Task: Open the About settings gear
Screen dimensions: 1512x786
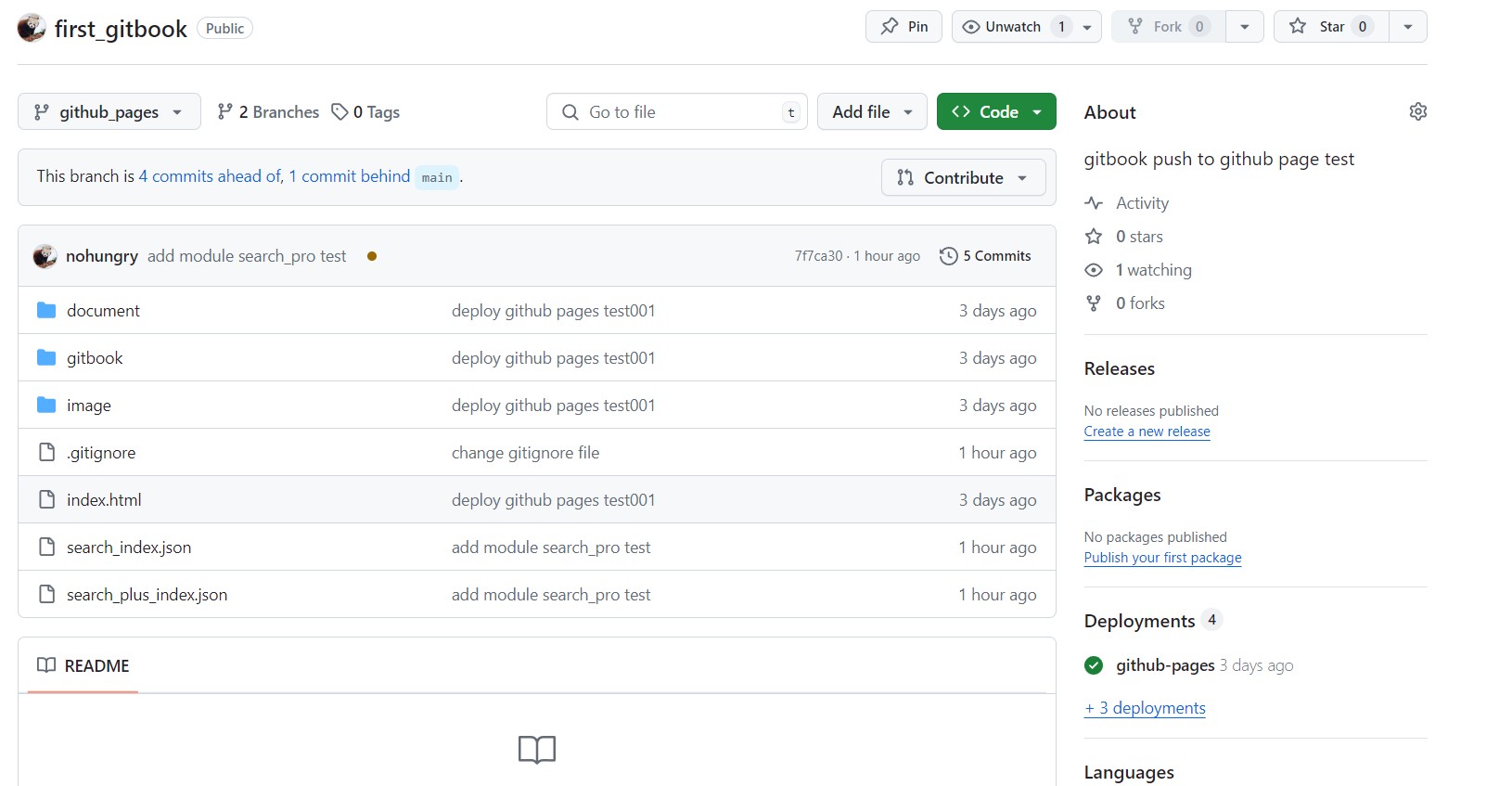Action: pos(1417,111)
